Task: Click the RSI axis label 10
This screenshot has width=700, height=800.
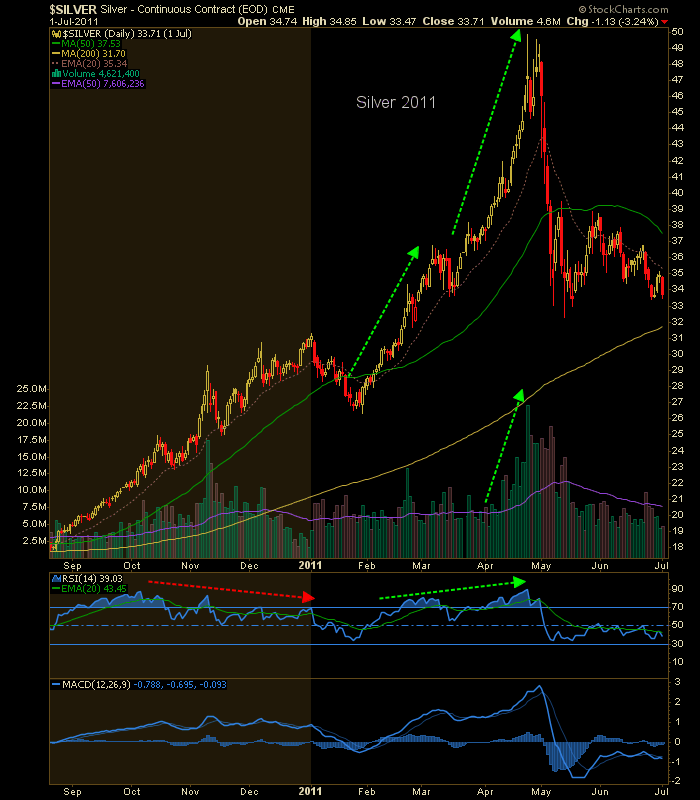Action: click(x=678, y=662)
